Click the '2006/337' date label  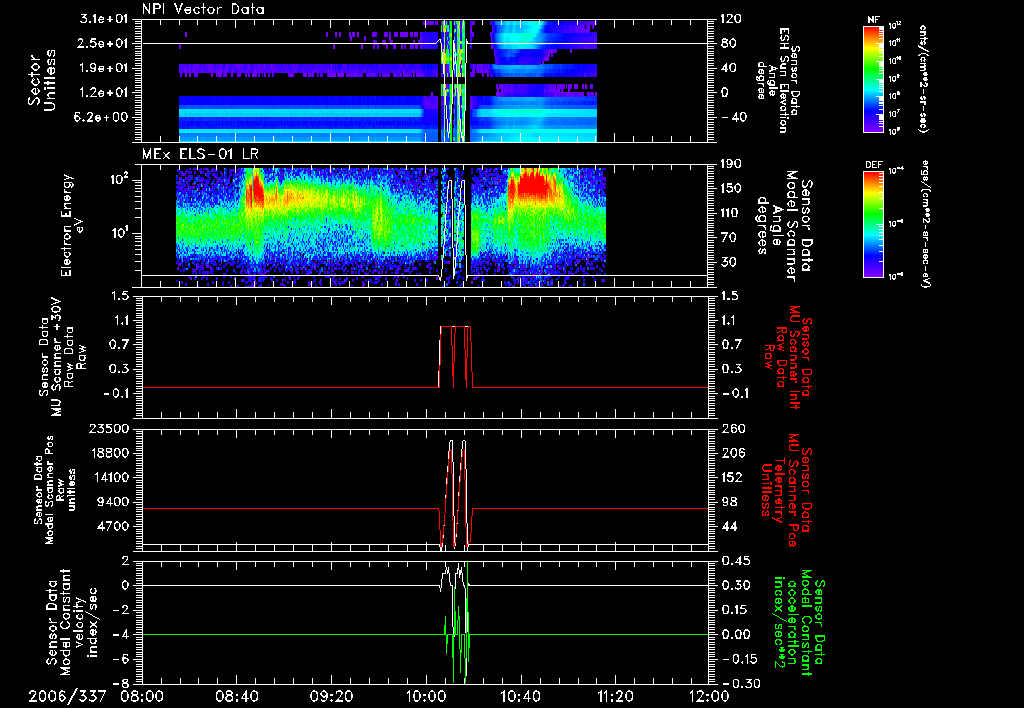coord(67,696)
